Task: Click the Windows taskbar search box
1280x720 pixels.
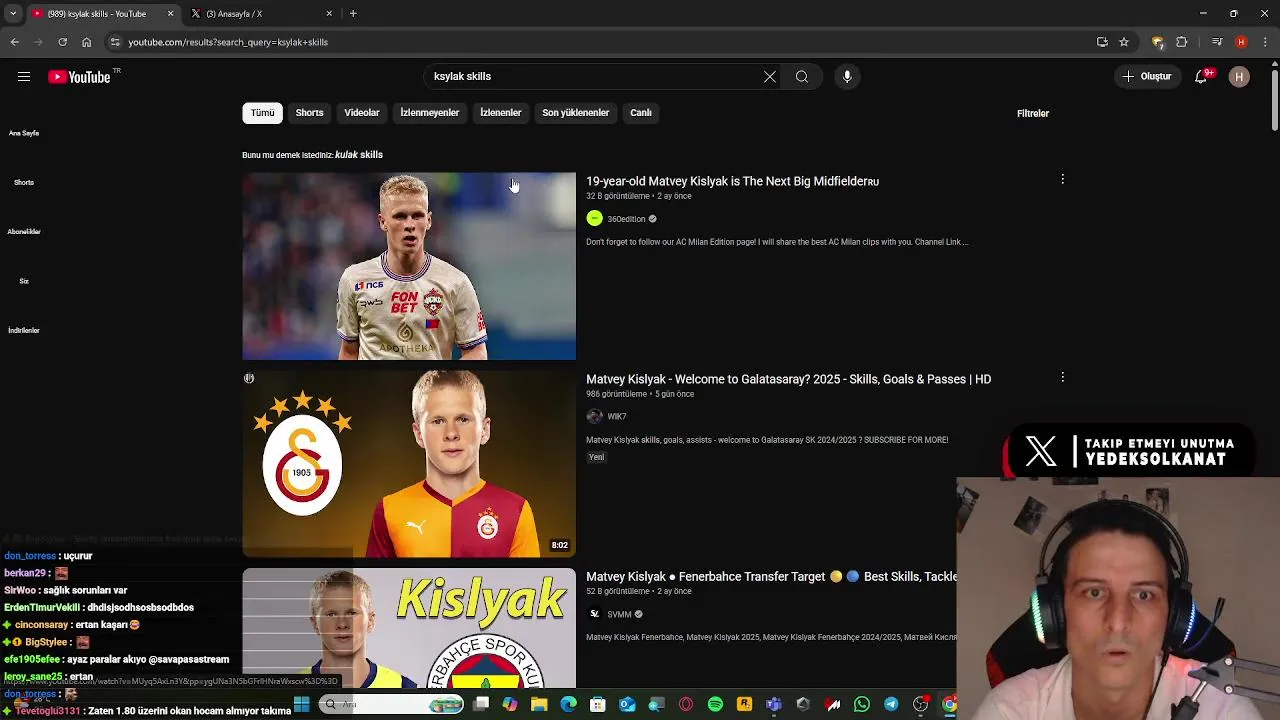Action: [x=390, y=705]
